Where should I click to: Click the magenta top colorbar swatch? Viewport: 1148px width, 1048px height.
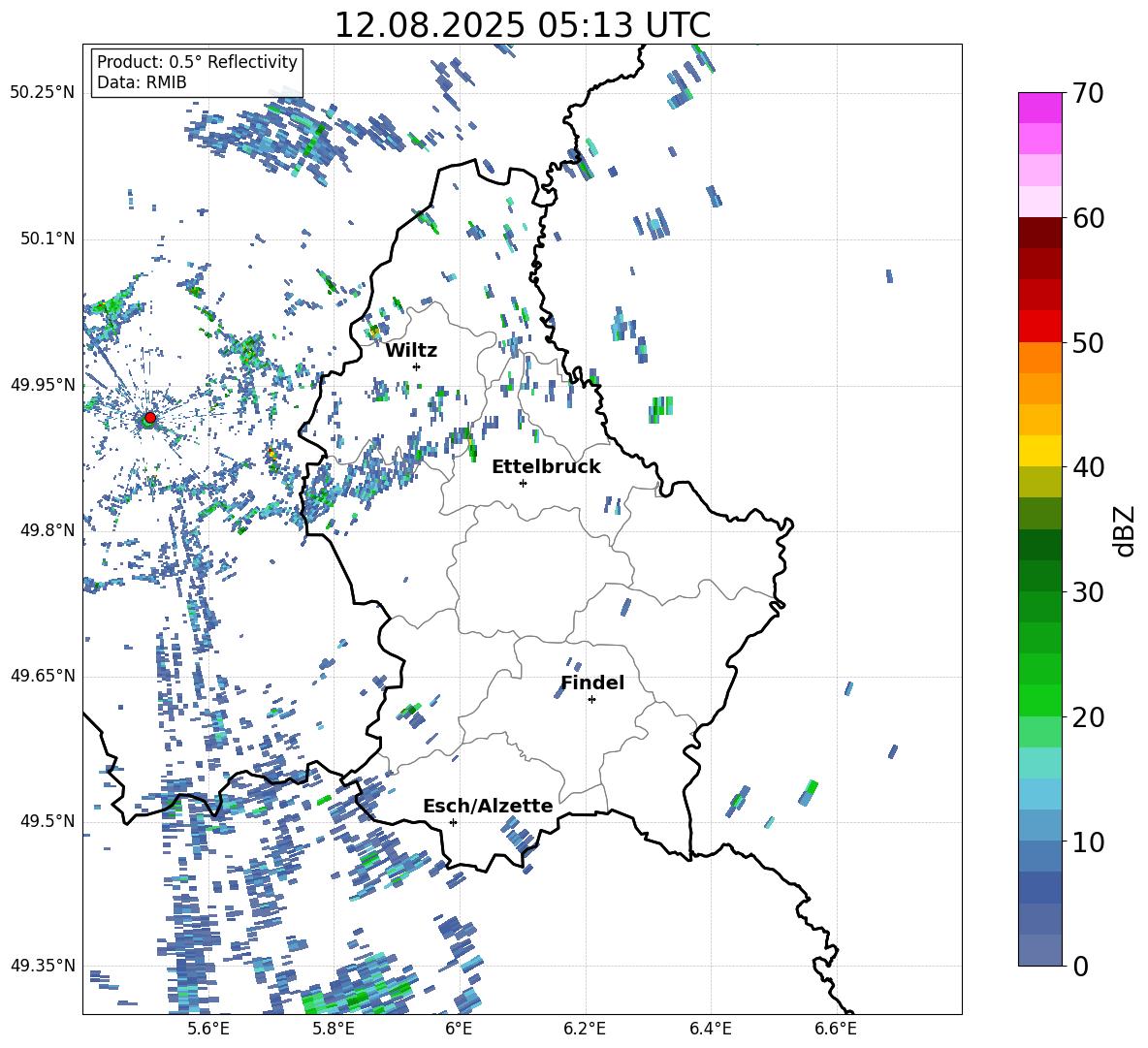[1040, 108]
